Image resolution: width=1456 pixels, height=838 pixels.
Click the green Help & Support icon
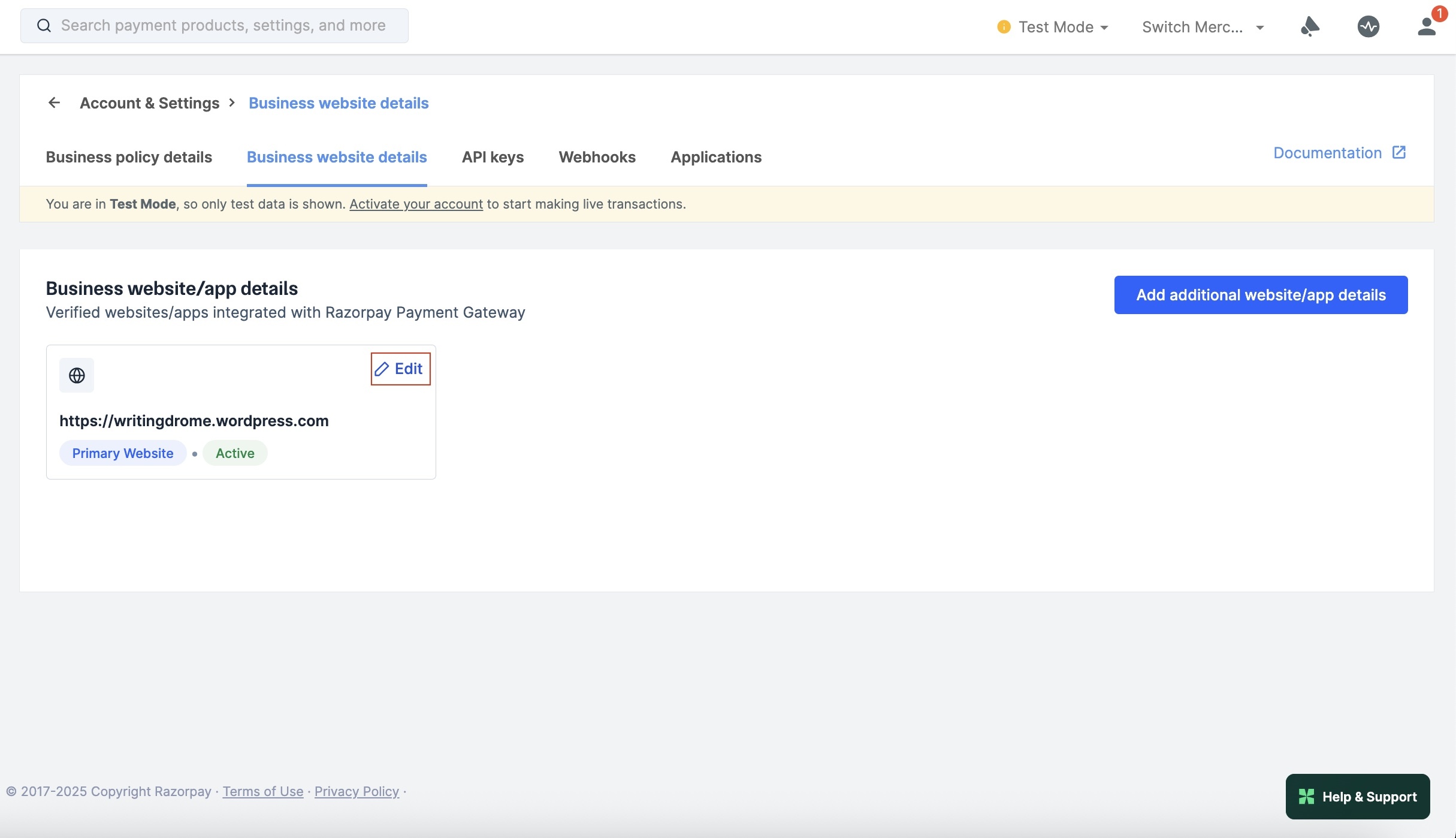tap(1306, 797)
